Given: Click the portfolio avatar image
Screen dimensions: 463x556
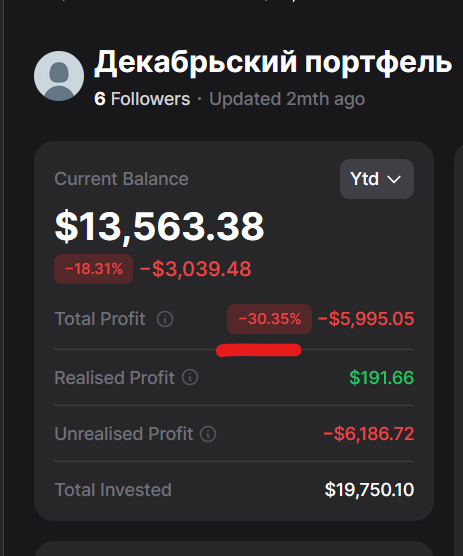Looking at the screenshot, I should [x=59, y=76].
